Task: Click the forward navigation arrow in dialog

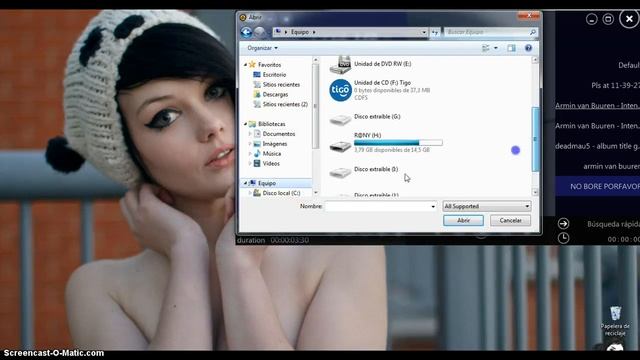Action: (259, 32)
